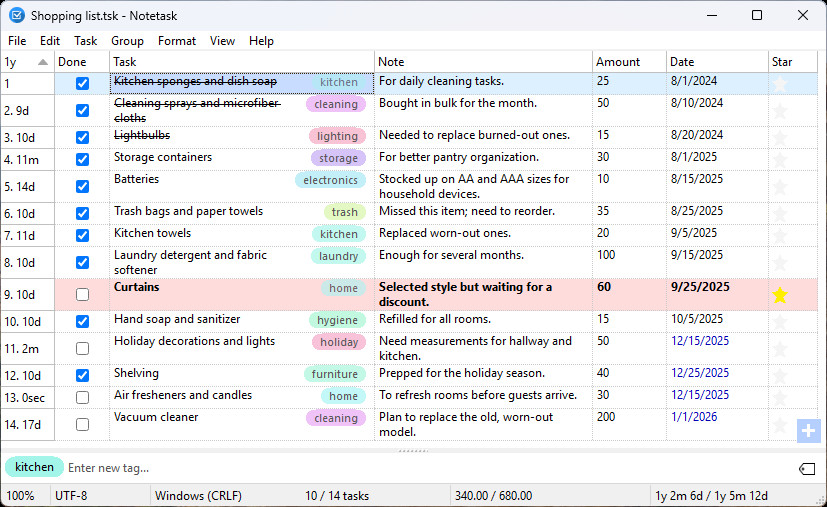The image size is (827, 507).
Task: Star the Cleaning sprays task
Action: (780, 111)
